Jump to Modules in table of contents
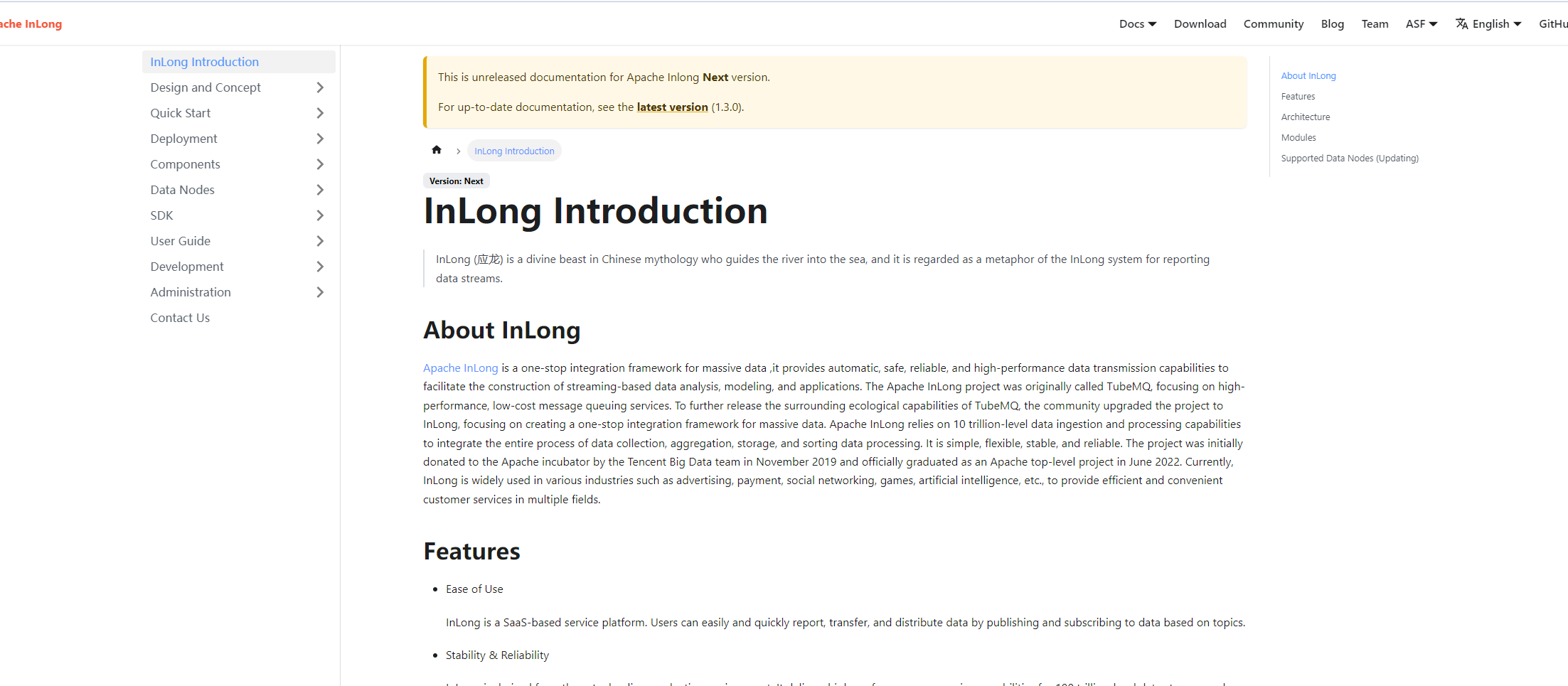Screen dimensions: 1568x686 point(1298,137)
